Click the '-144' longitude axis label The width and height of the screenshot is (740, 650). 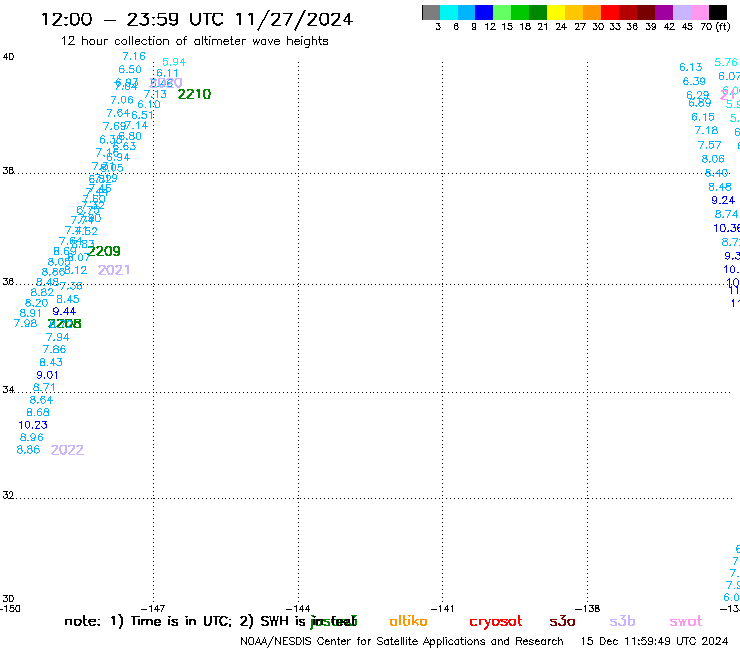pyautogui.click(x=298, y=609)
